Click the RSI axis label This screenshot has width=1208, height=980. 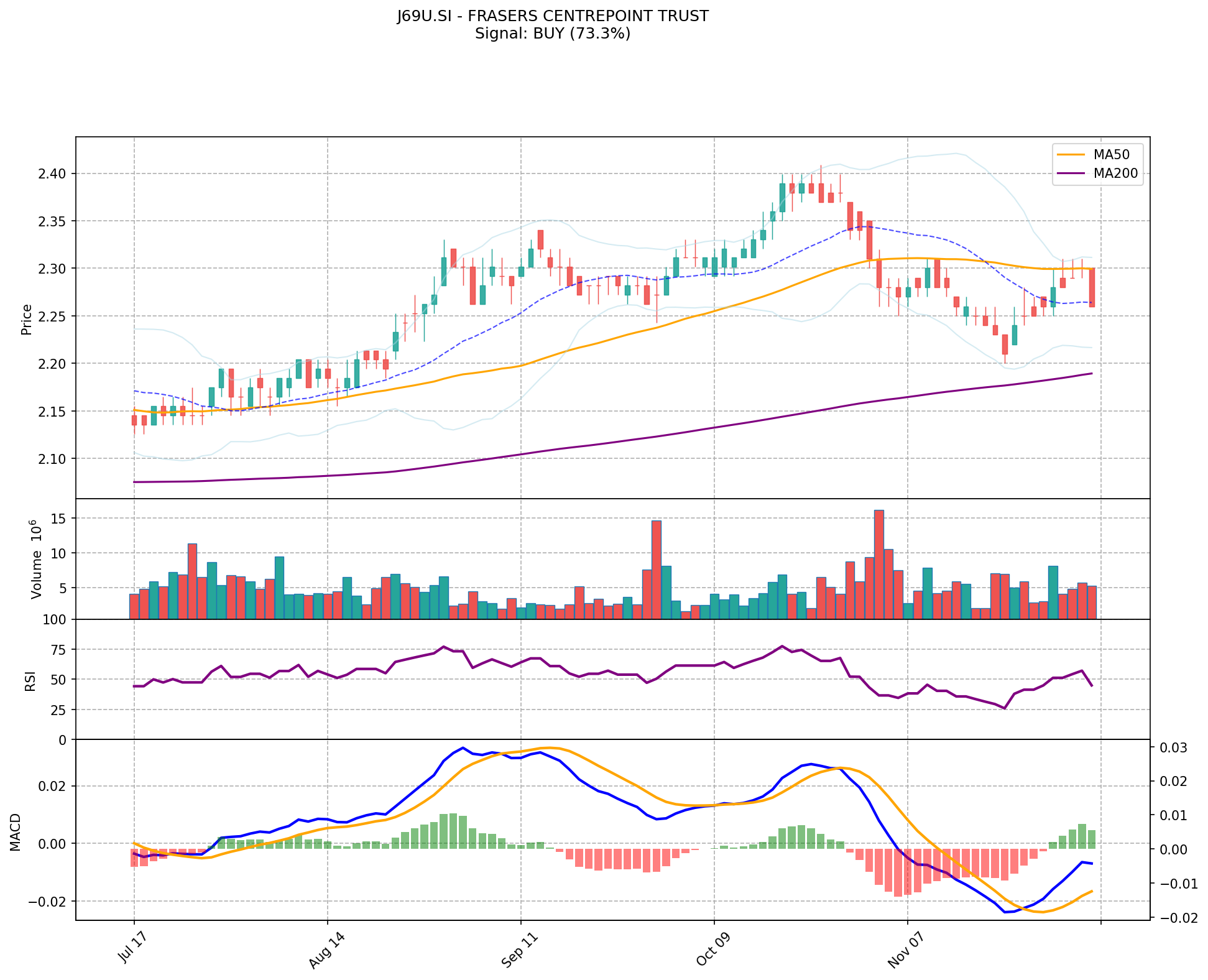30,680
